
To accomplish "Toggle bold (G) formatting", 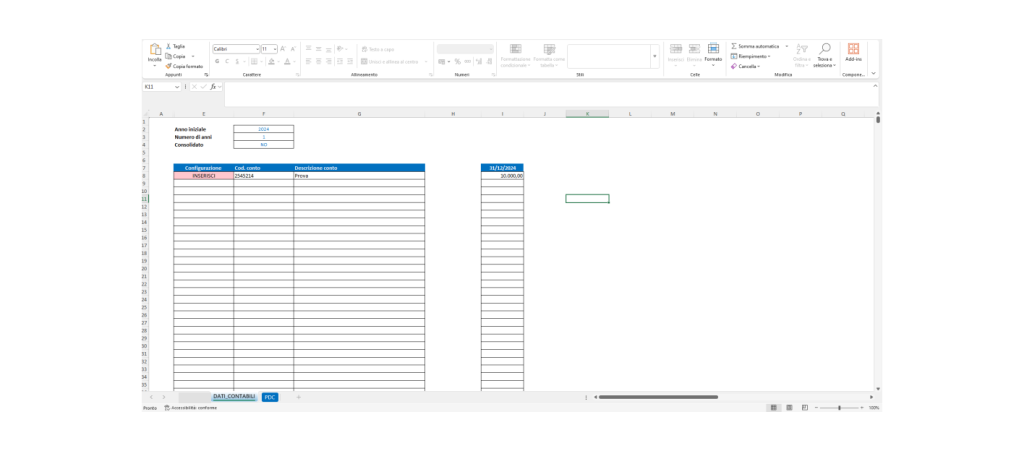I will click(x=217, y=61).
